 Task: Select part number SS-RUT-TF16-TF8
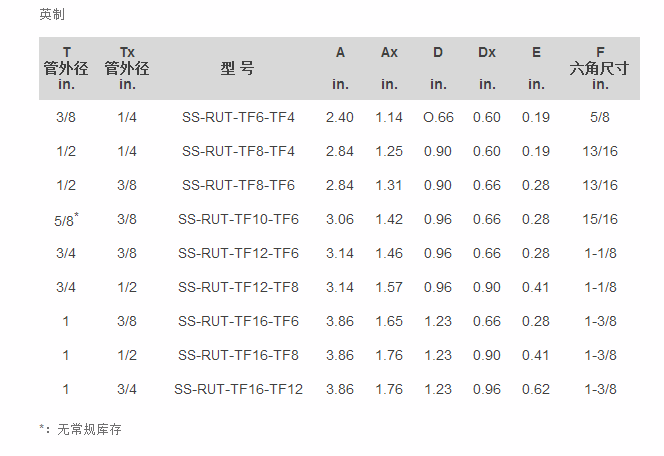point(238,355)
